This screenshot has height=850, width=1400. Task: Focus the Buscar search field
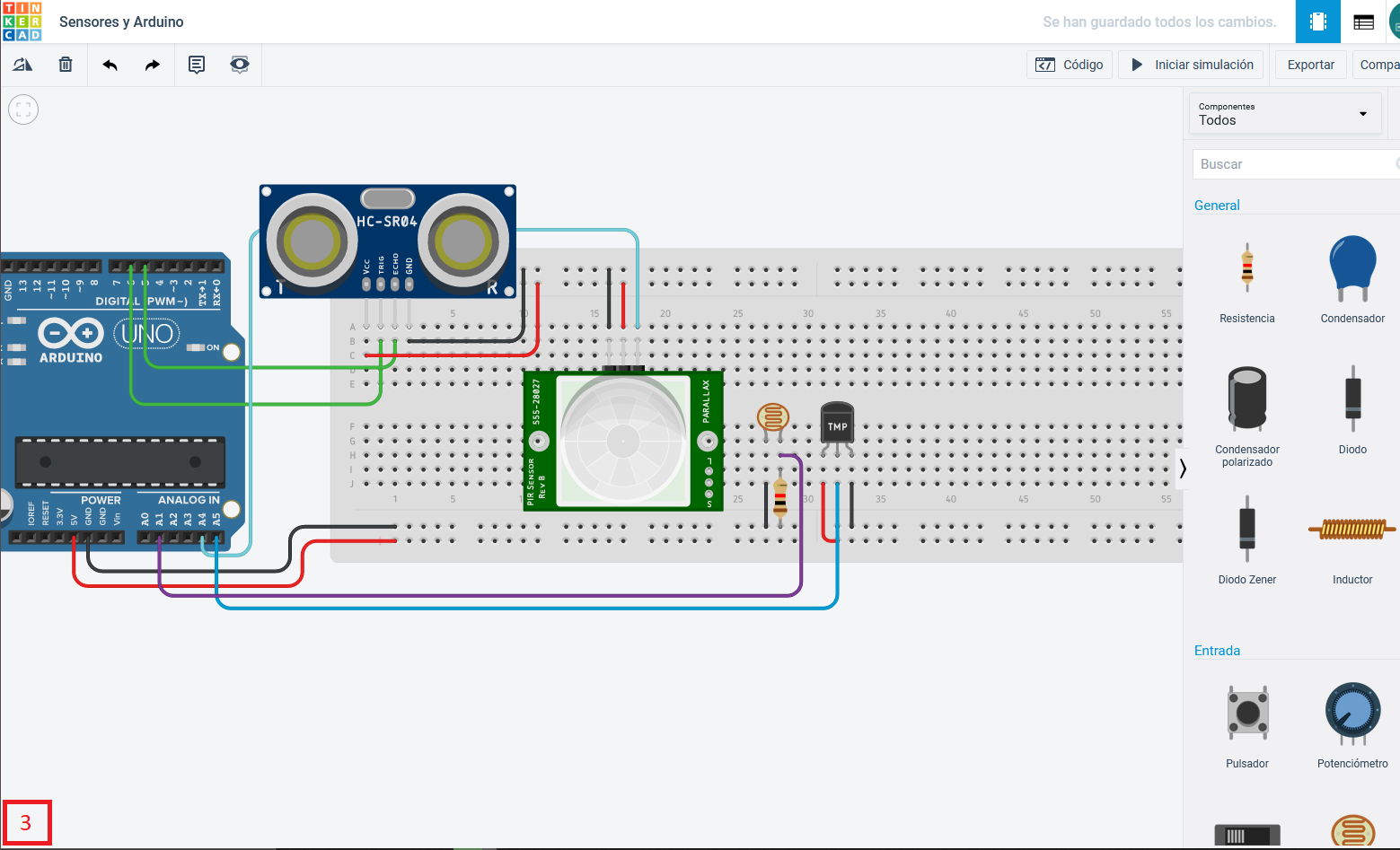click(x=1296, y=164)
